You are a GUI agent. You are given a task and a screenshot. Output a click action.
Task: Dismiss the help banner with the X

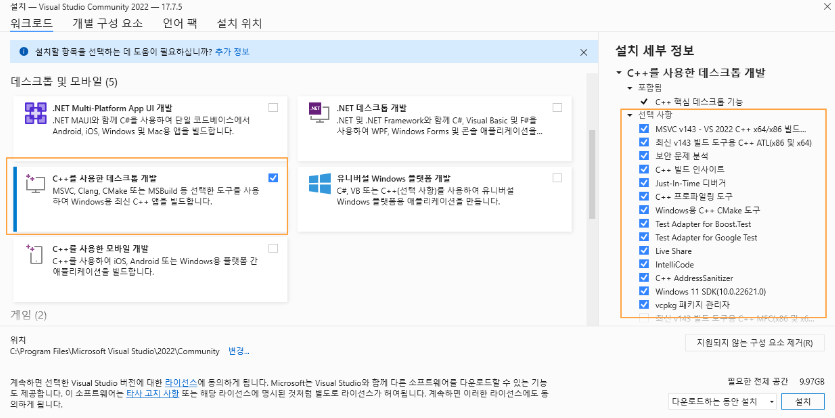[x=584, y=52]
